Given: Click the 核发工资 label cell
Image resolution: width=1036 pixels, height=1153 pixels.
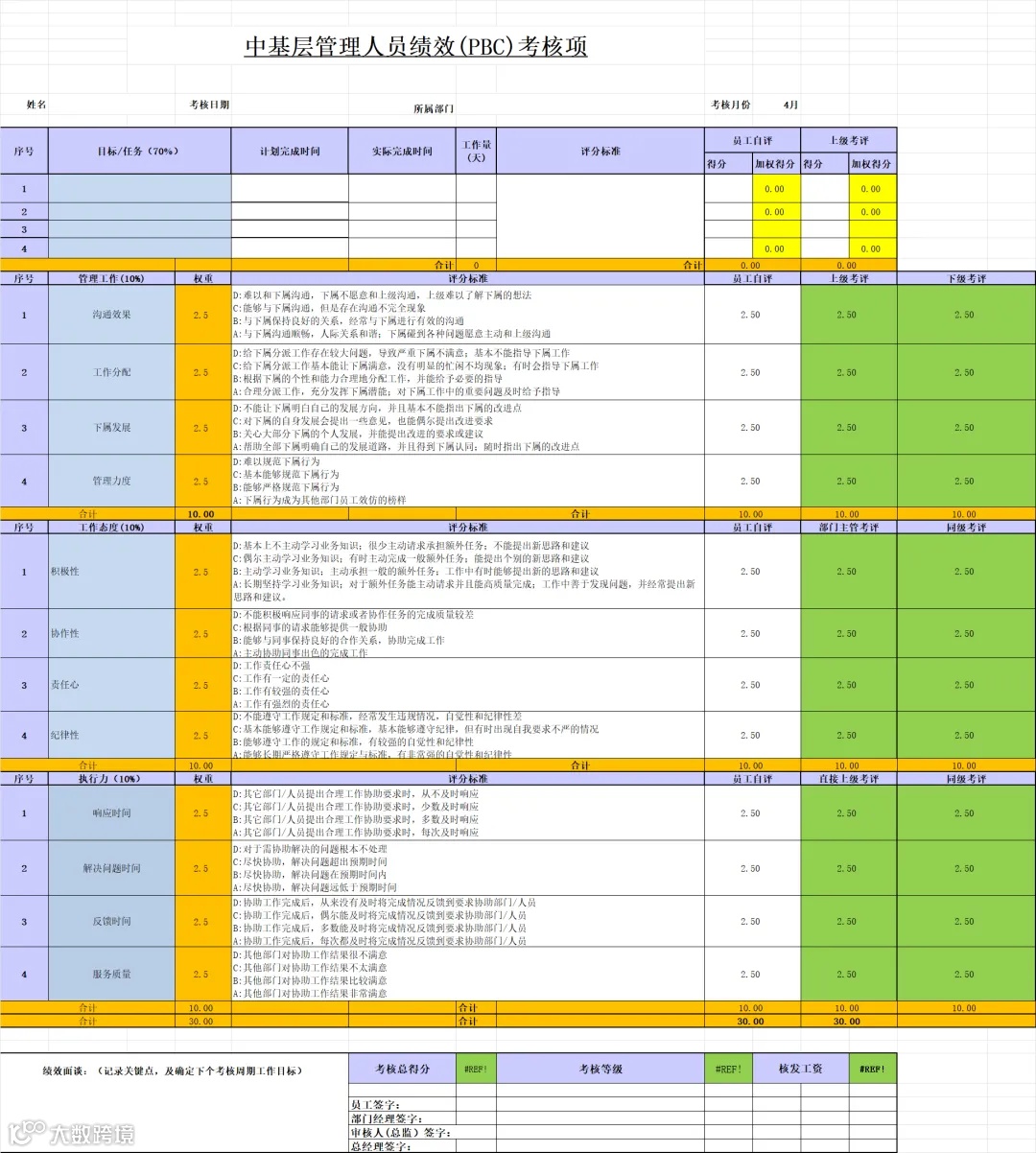Looking at the screenshot, I should [800, 1069].
